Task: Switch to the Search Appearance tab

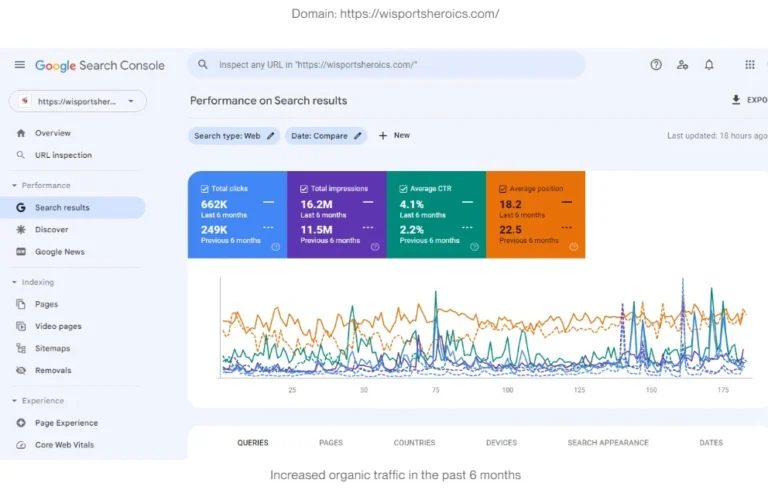Action: (x=608, y=443)
